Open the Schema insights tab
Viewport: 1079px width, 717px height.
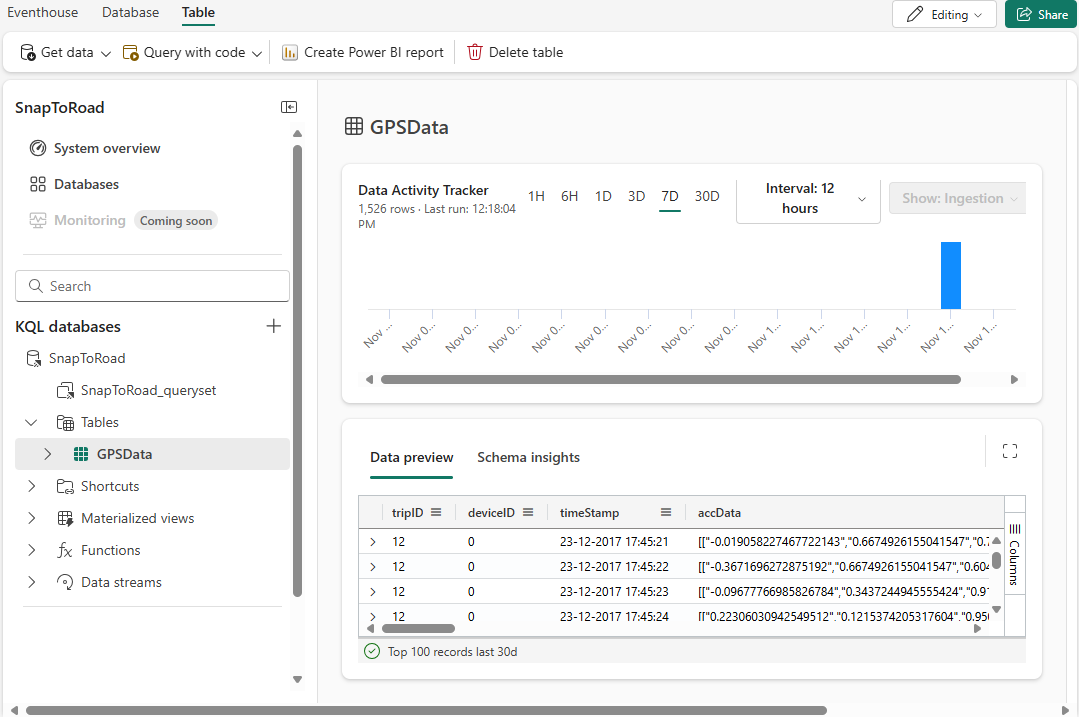coord(528,458)
